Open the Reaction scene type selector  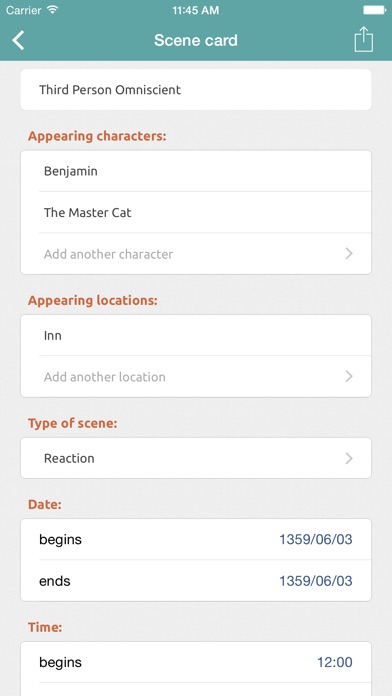(x=196, y=458)
